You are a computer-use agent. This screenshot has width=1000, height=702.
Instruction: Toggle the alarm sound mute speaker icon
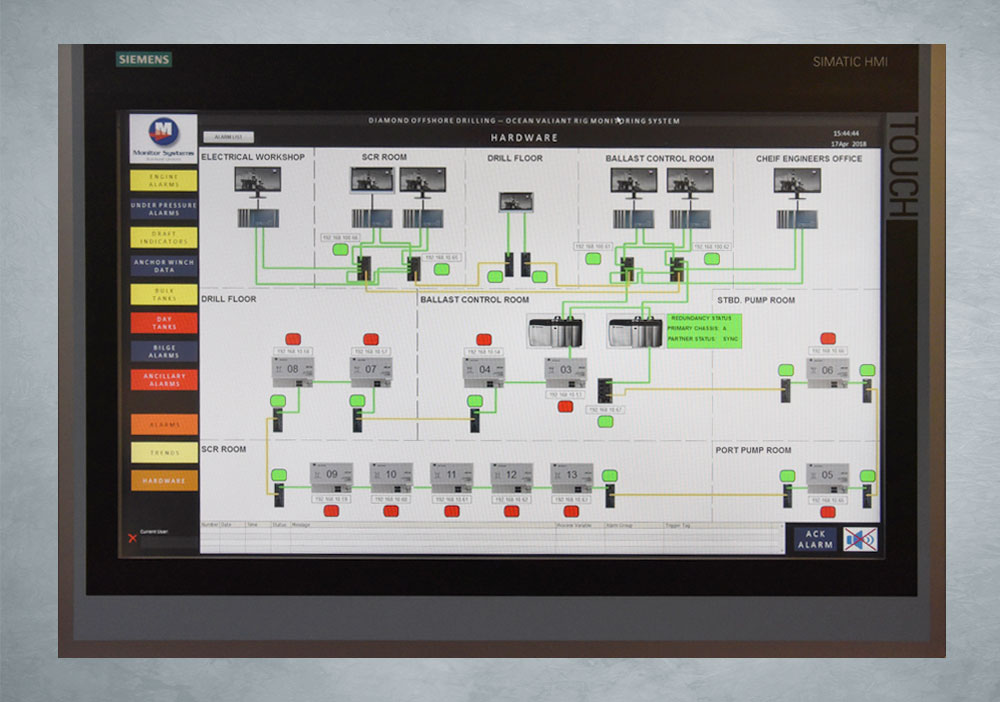859,539
